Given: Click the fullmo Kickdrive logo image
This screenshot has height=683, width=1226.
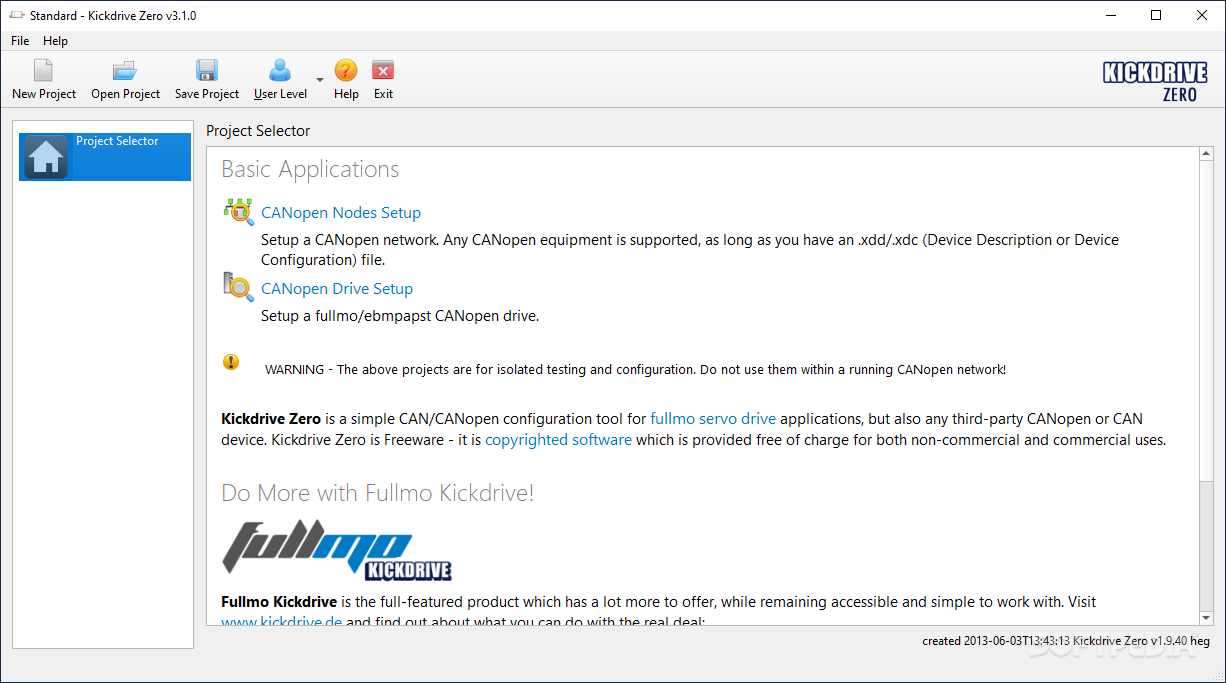Looking at the screenshot, I should click(x=337, y=548).
